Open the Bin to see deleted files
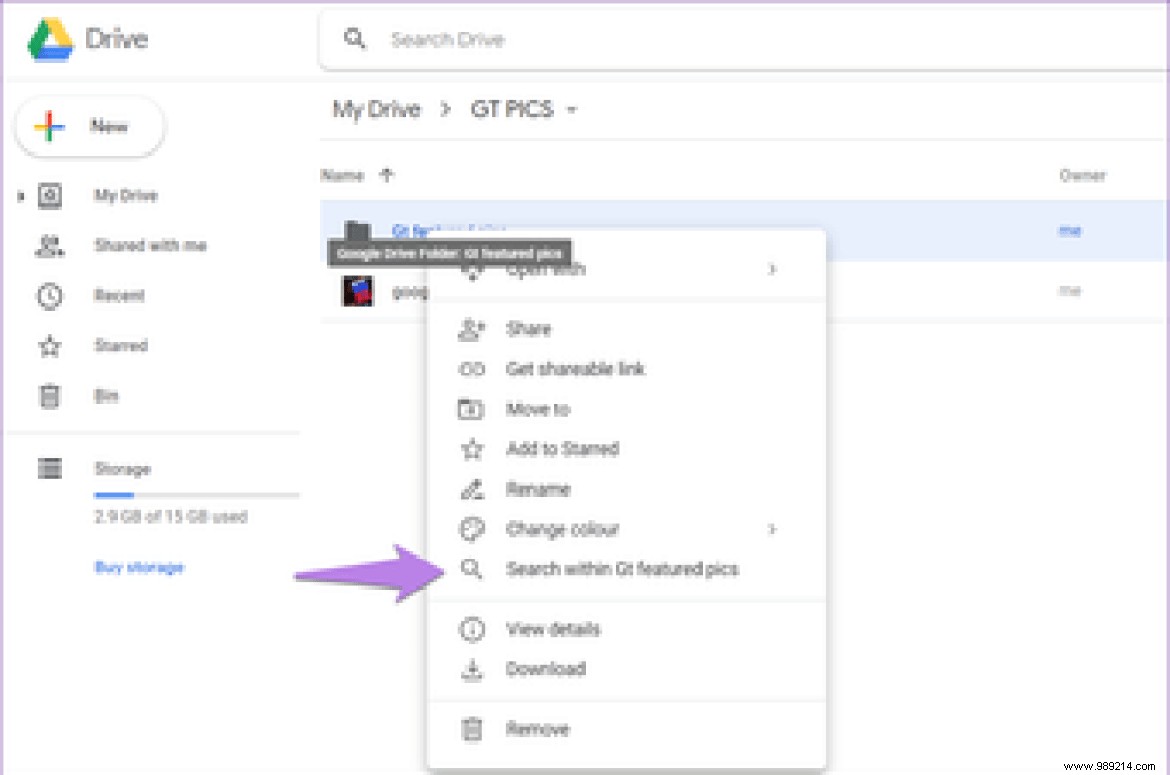The height and width of the screenshot is (775, 1170). point(106,396)
